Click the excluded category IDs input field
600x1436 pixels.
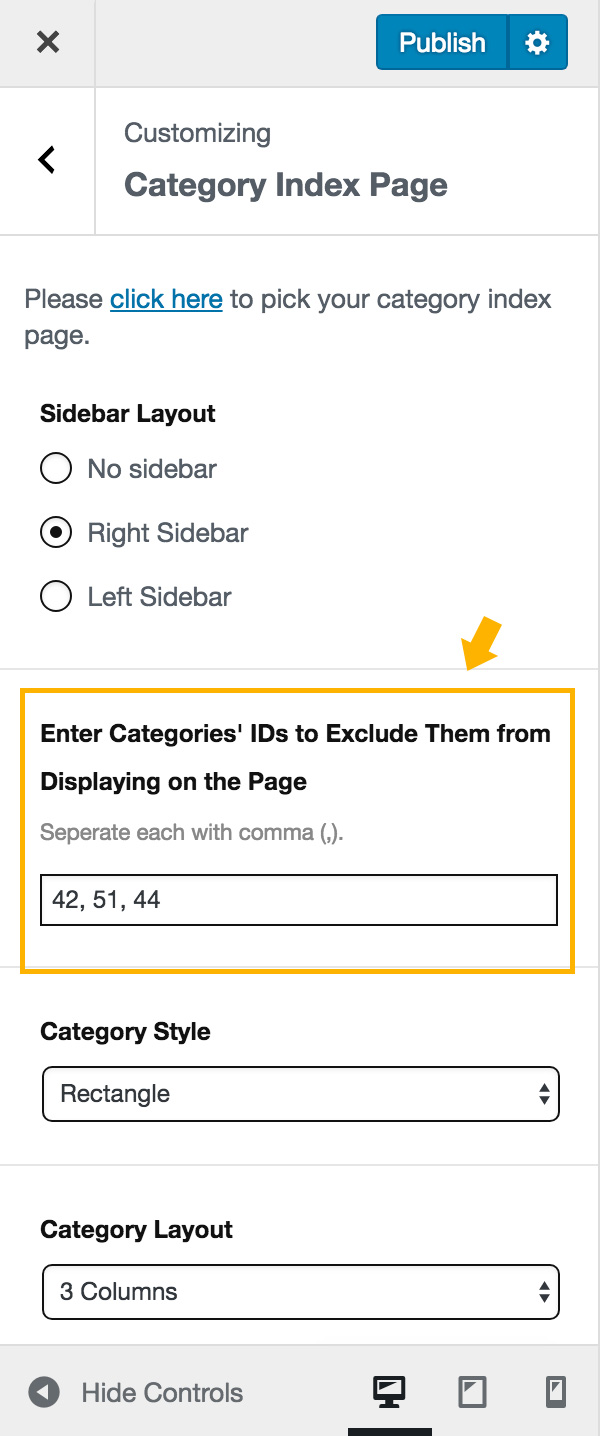(298, 900)
